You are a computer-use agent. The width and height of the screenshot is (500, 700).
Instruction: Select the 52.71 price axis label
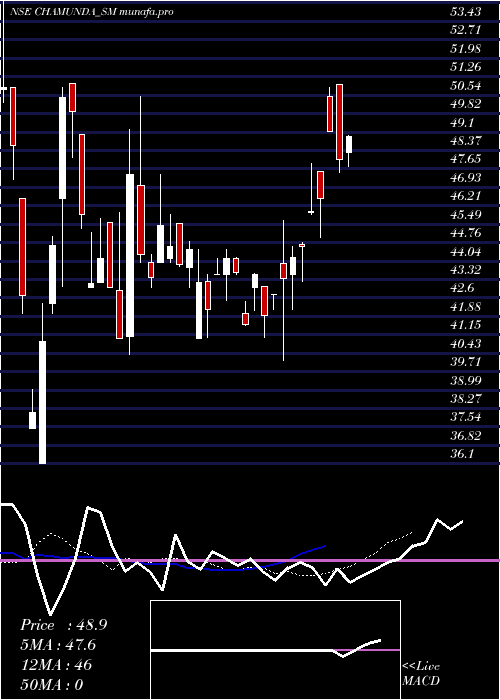coord(465,30)
